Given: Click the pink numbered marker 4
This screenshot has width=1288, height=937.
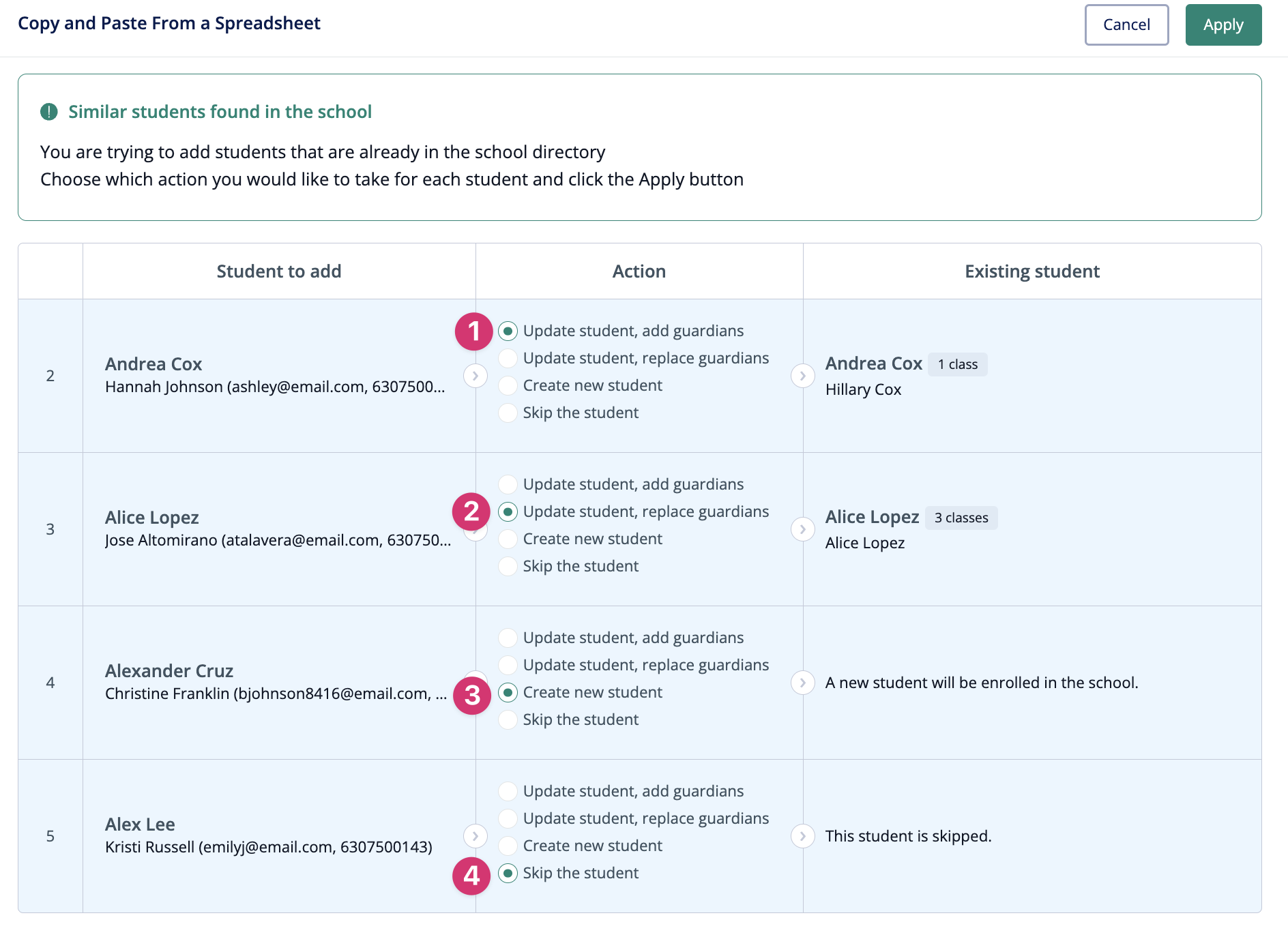Looking at the screenshot, I should pos(471,876).
